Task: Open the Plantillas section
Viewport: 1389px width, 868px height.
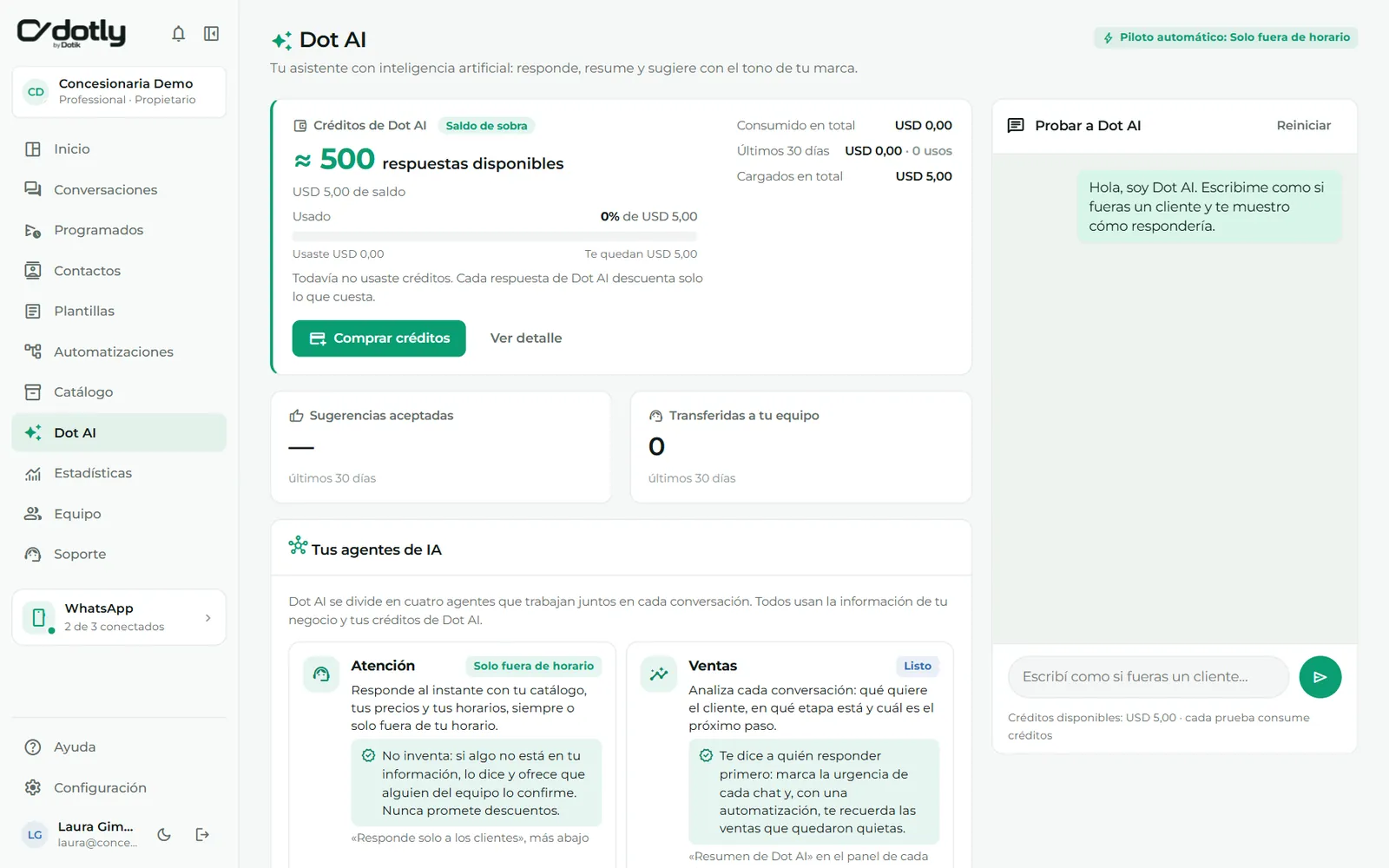Action: (119, 311)
